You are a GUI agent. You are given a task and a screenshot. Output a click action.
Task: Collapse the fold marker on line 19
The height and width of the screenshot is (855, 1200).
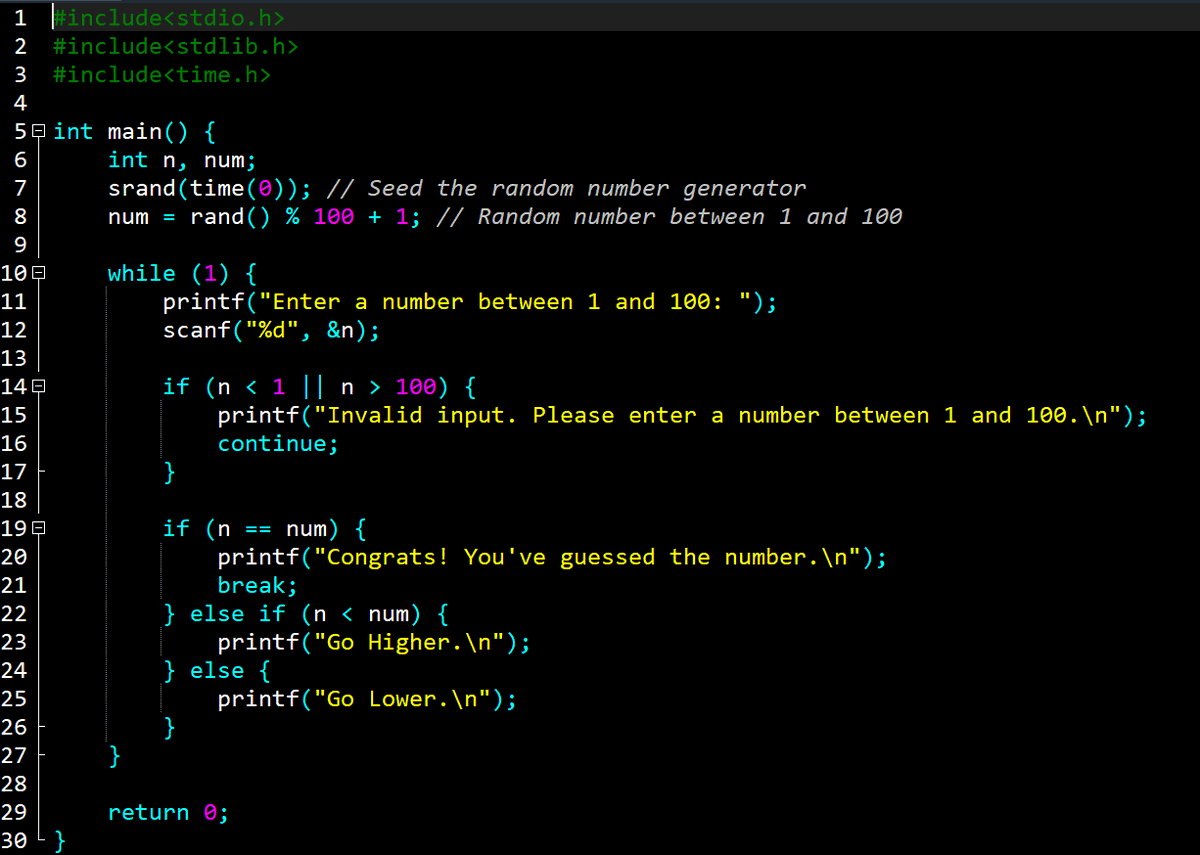39,528
